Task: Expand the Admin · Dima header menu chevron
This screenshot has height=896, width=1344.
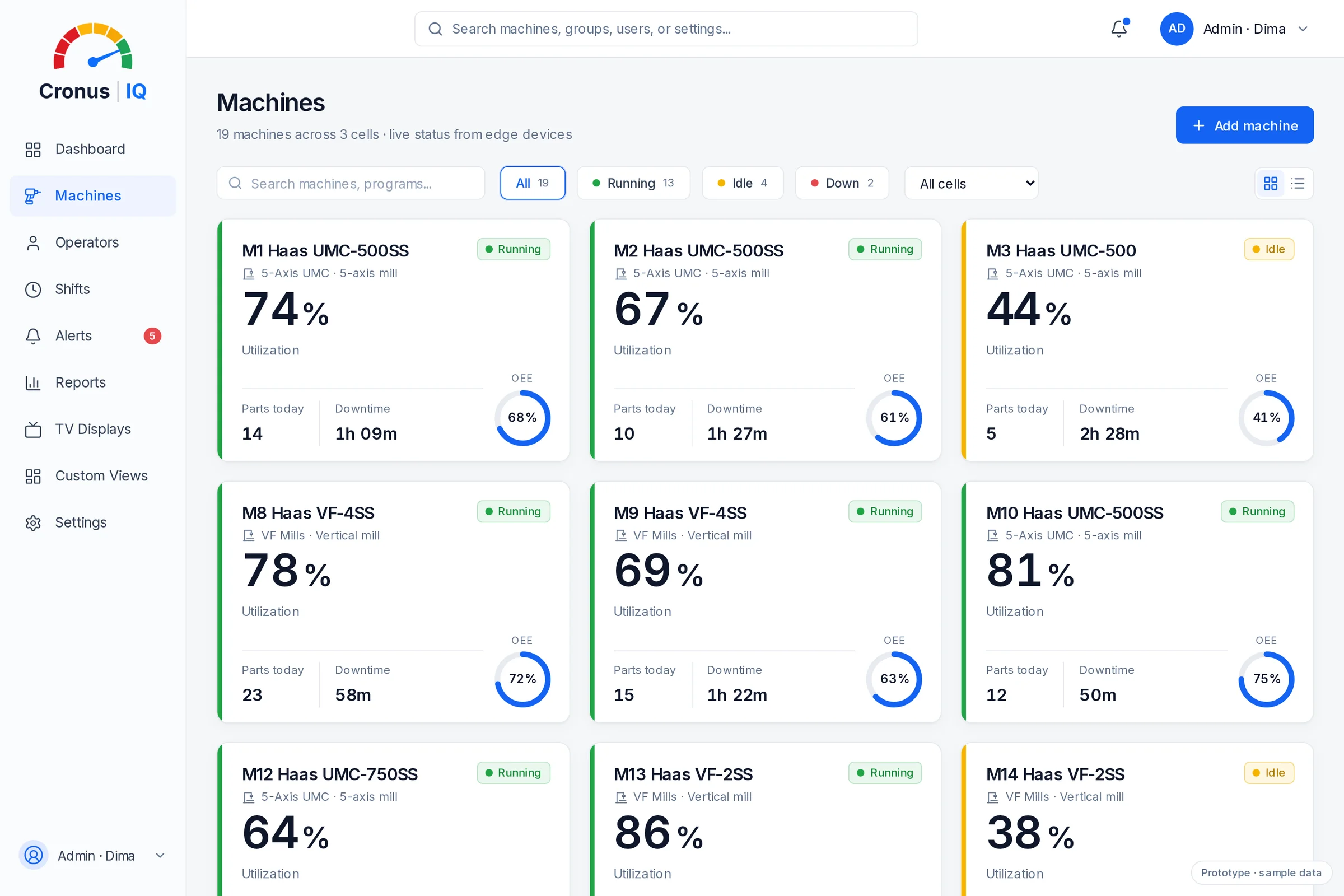Action: click(1303, 29)
